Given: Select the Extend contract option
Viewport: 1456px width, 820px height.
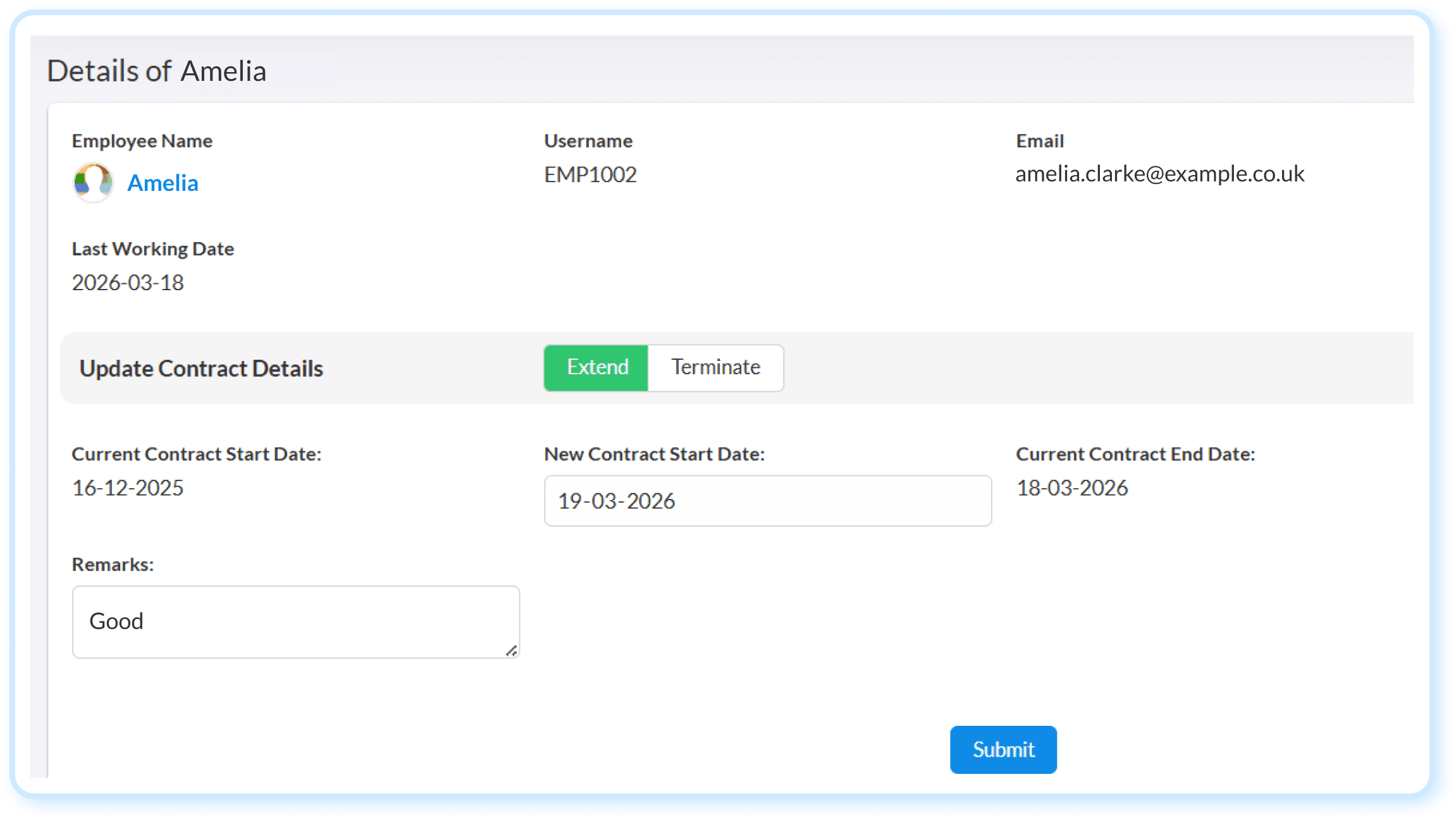Looking at the screenshot, I should click(596, 367).
